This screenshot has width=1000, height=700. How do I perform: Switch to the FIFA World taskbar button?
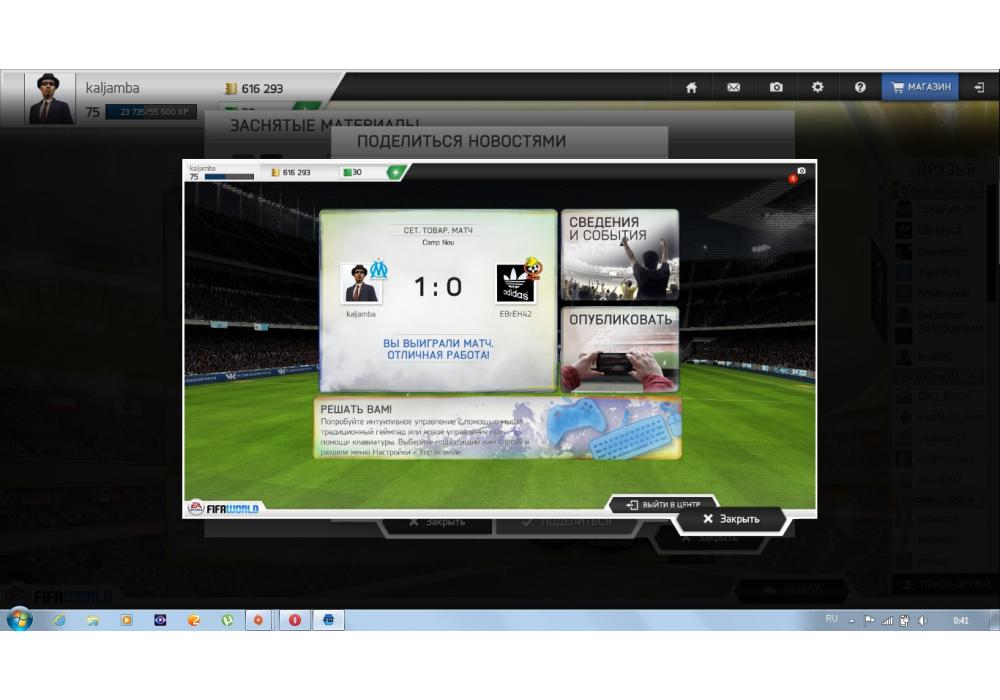click(x=328, y=620)
